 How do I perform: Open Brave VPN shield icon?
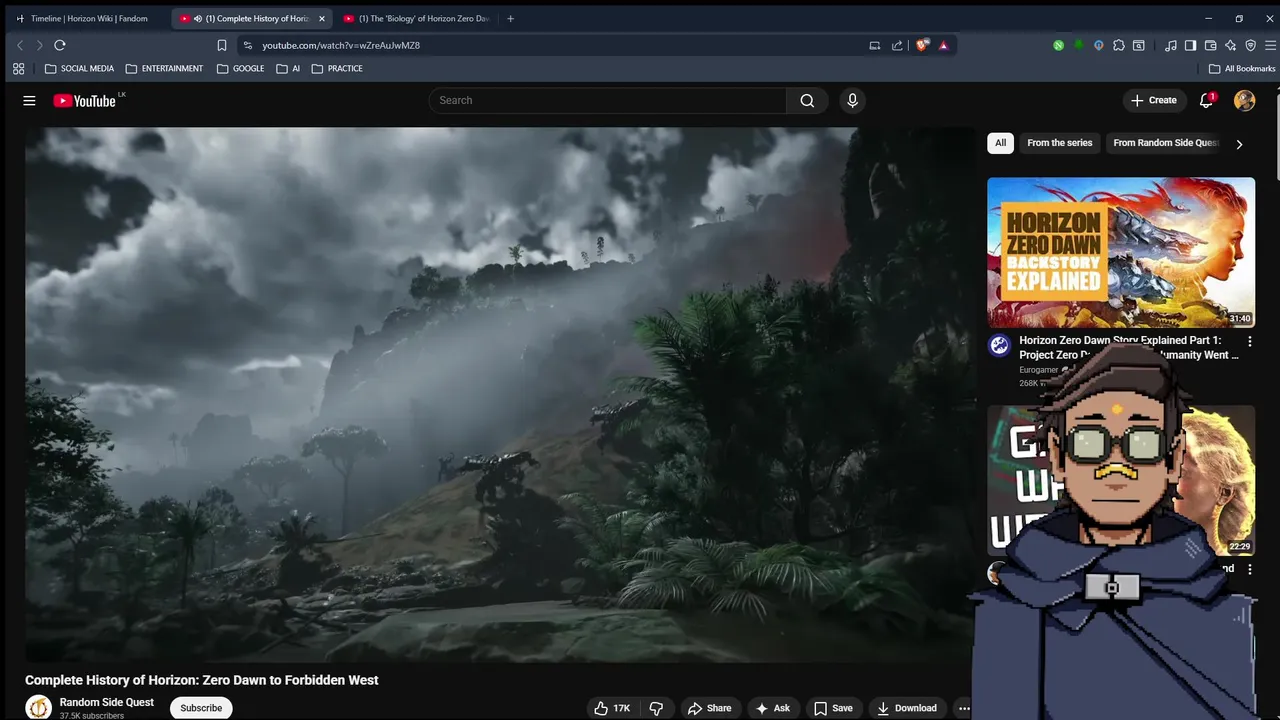point(1250,45)
